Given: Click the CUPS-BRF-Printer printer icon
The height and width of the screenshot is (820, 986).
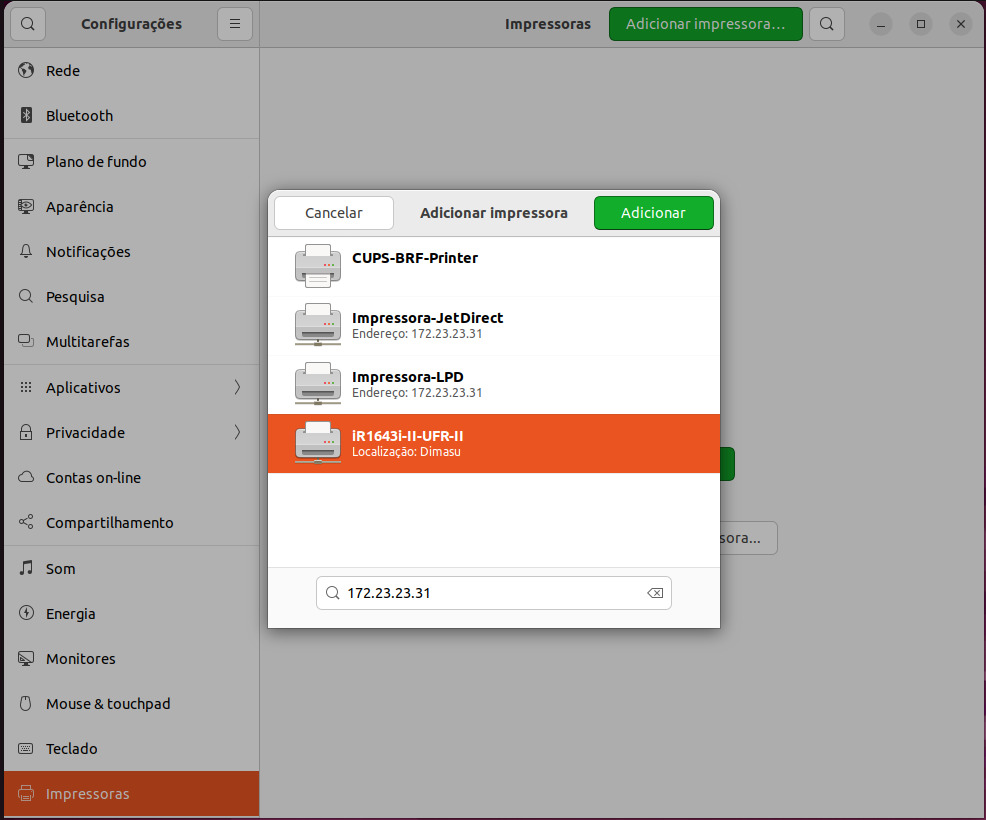Looking at the screenshot, I should pyautogui.click(x=318, y=266).
